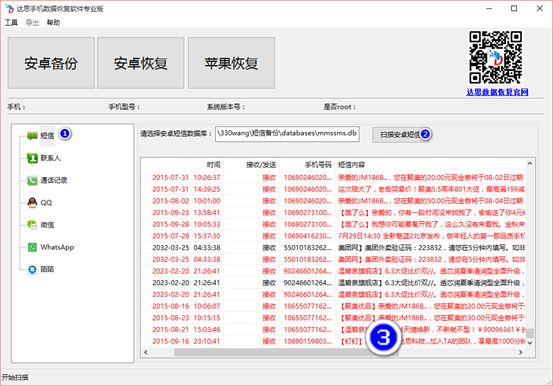
Task: Select the 通话记录 call log icon
Action: coord(32,180)
